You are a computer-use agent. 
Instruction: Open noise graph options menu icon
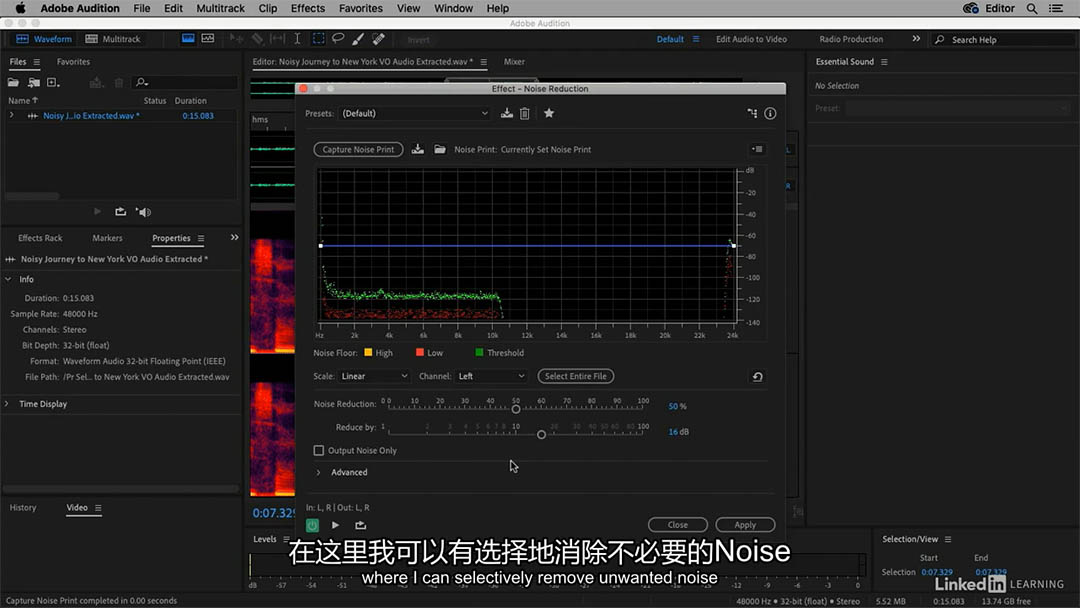757,149
